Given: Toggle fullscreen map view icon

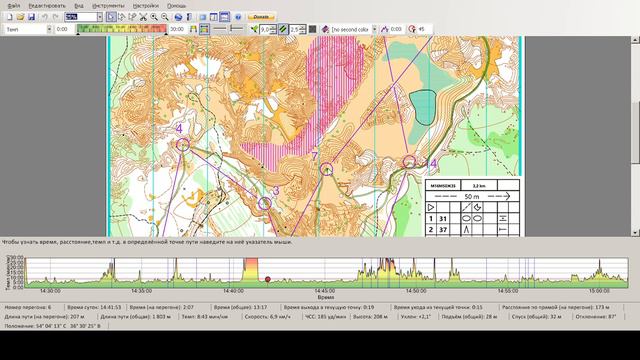Looking at the screenshot, I should click(x=202, y=17).
